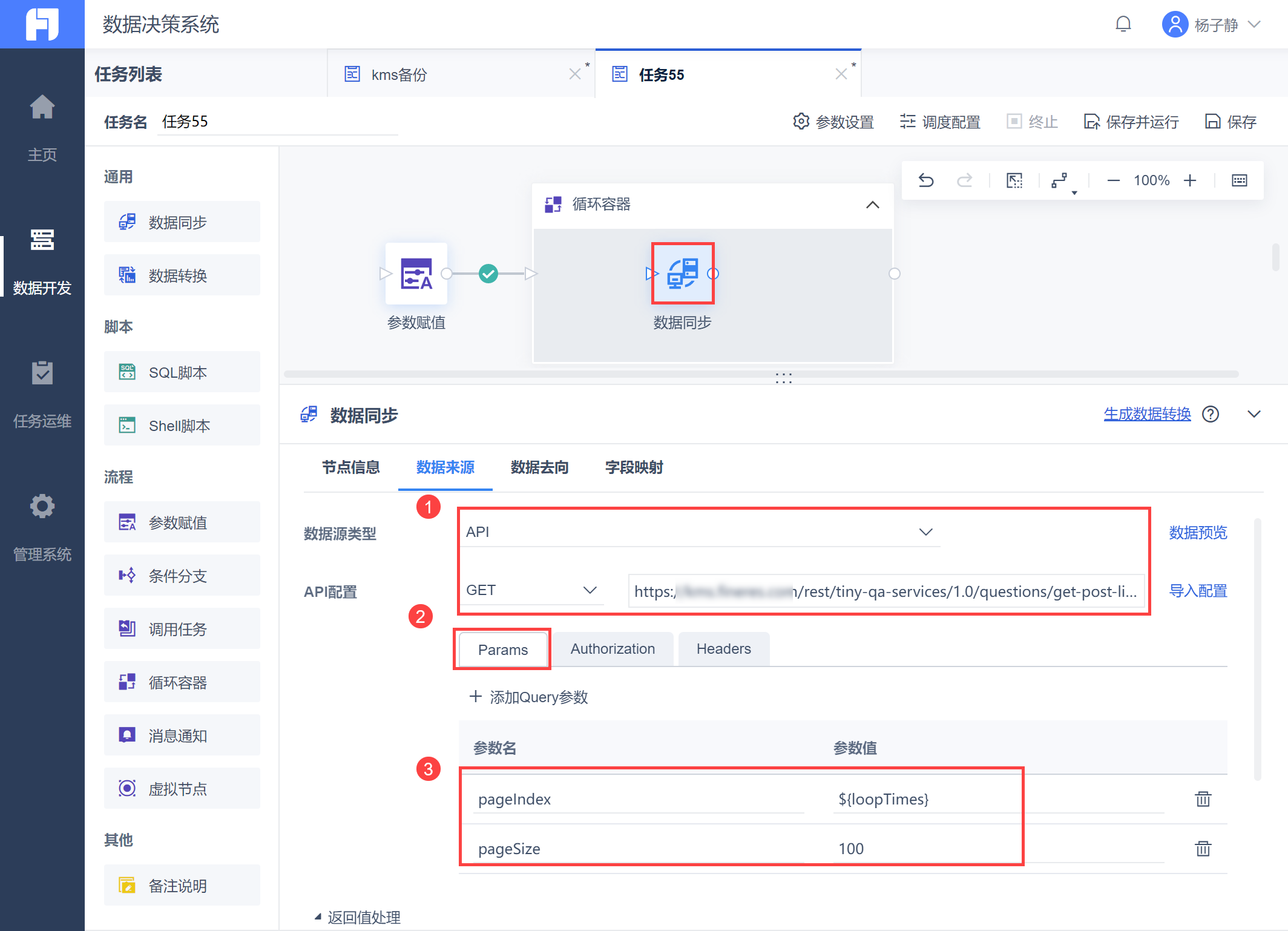
Task: Click the 生成数据转换 link
Action: [1147, 415]
